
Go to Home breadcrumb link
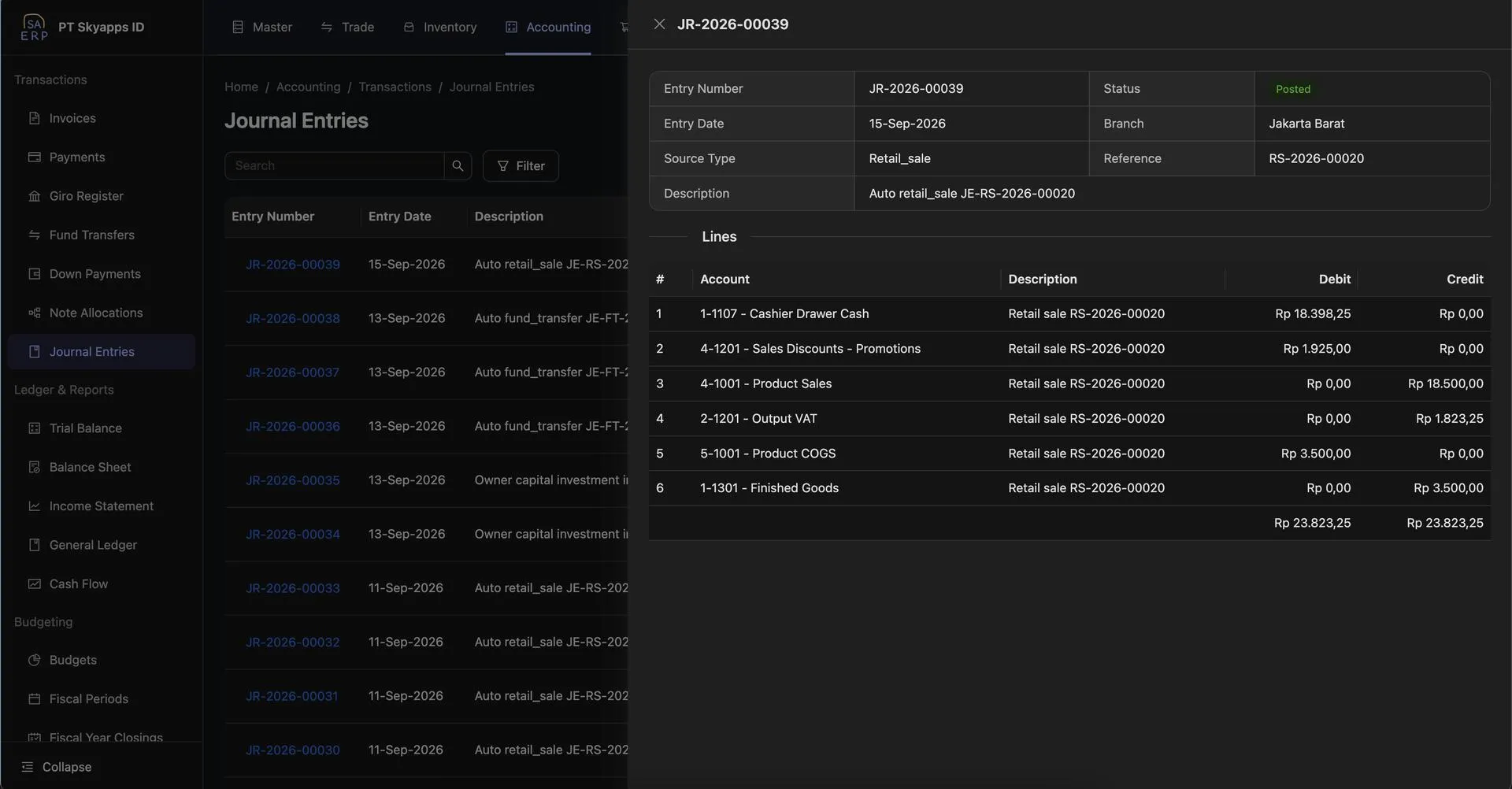tap(241, 87)
